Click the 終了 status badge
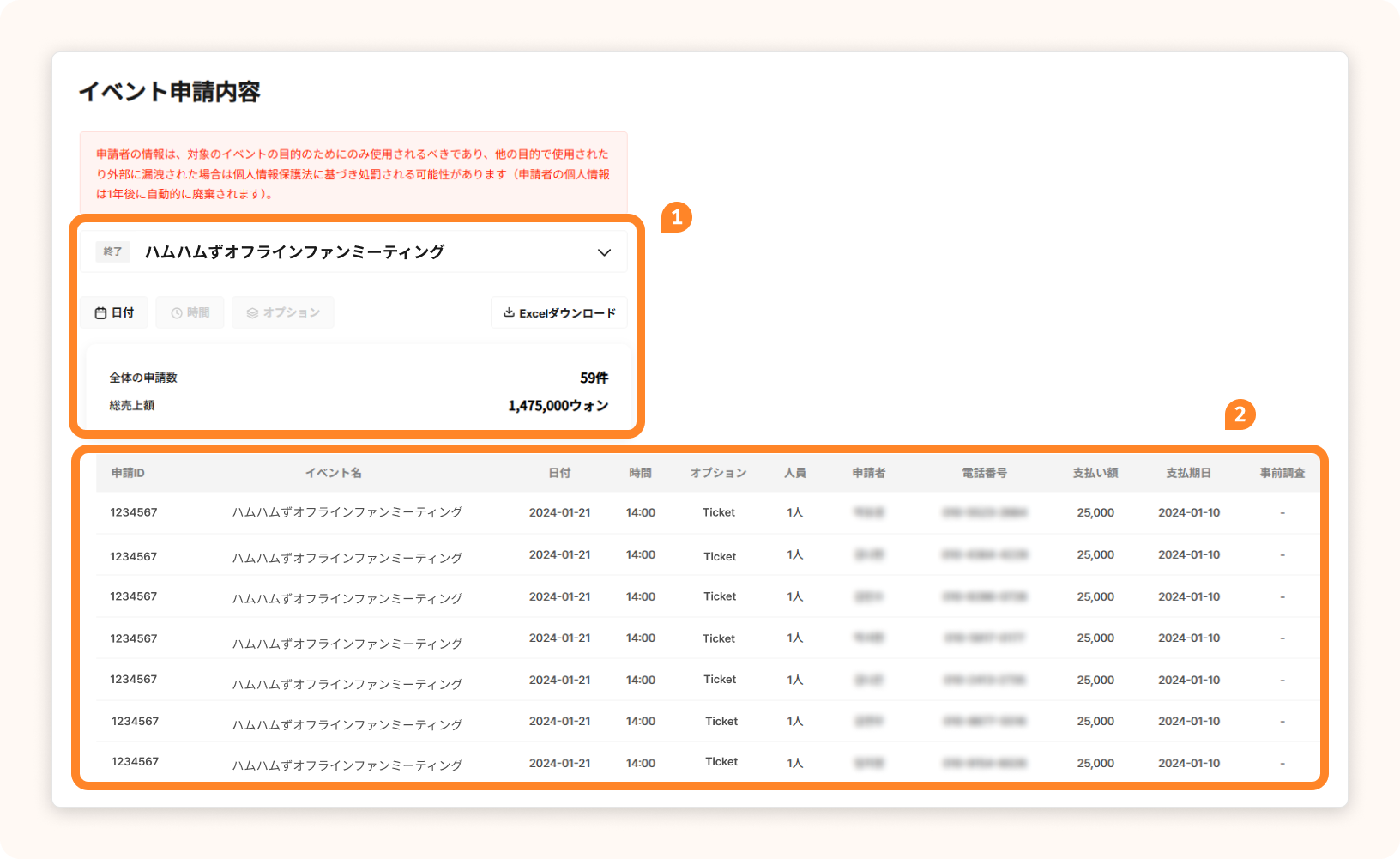Screen dimensions: 1400x859 click(112, 251)
